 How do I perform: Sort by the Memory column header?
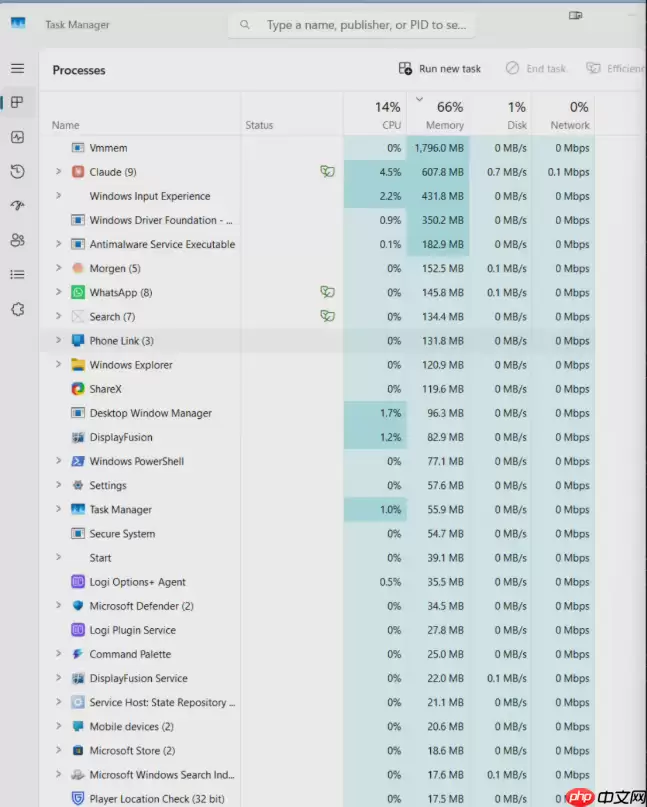438,115
